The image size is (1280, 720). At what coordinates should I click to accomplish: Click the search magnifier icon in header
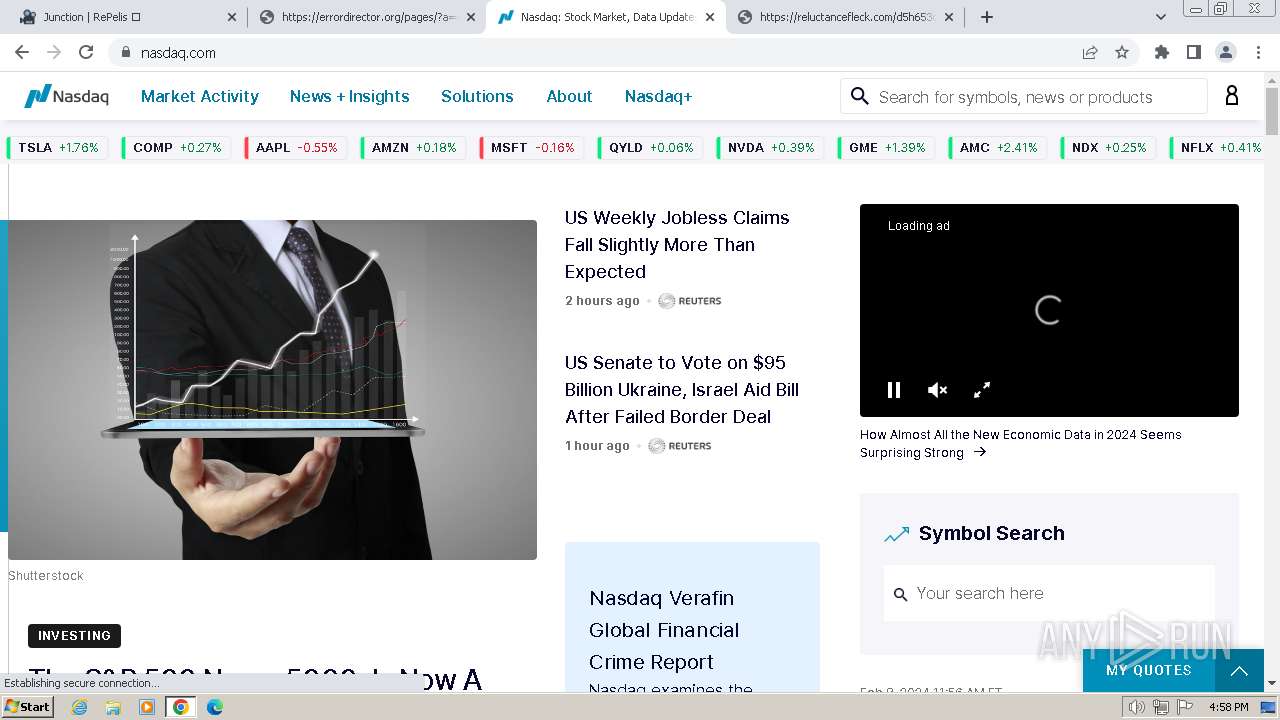(859, 96)
